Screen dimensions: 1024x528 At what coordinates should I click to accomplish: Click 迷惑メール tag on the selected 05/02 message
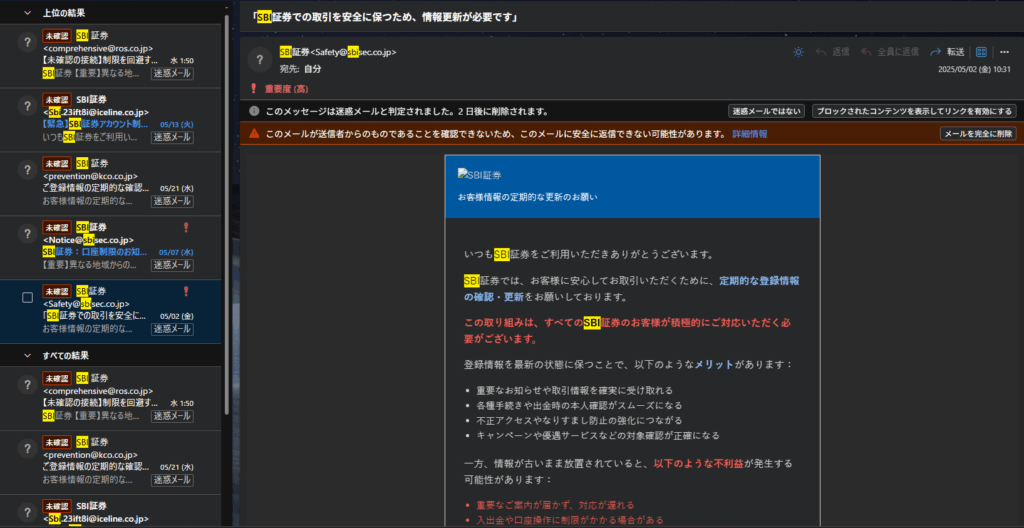172,329
